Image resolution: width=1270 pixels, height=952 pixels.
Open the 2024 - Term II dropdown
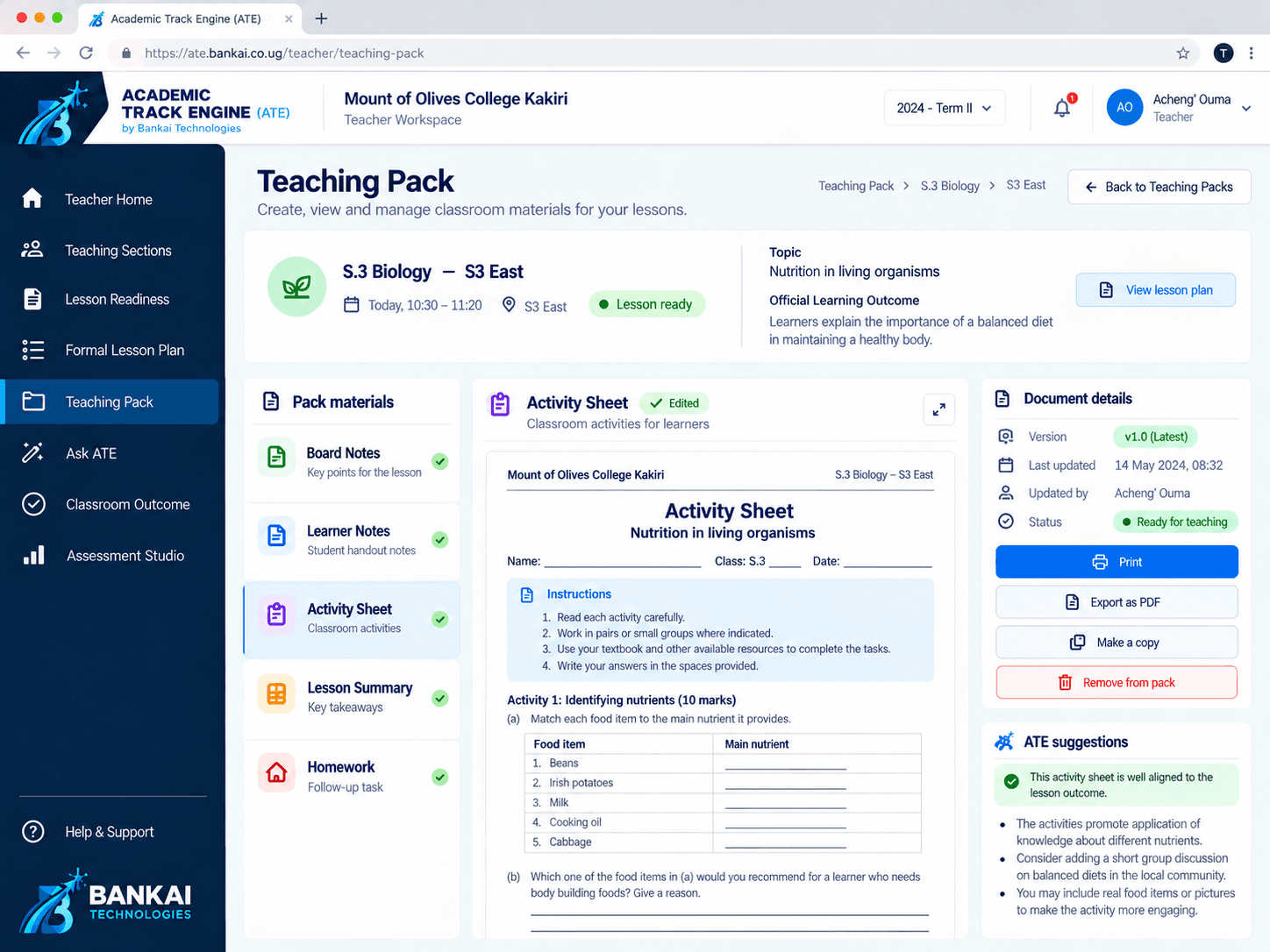(944, 108)
